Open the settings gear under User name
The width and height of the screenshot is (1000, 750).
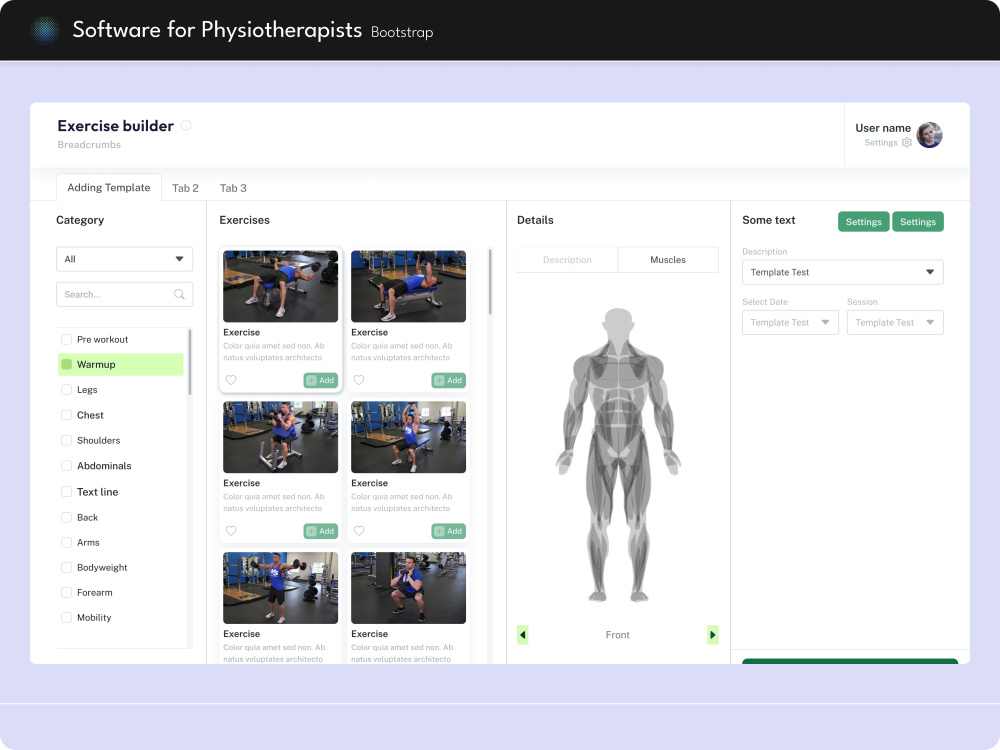(906, 142)
